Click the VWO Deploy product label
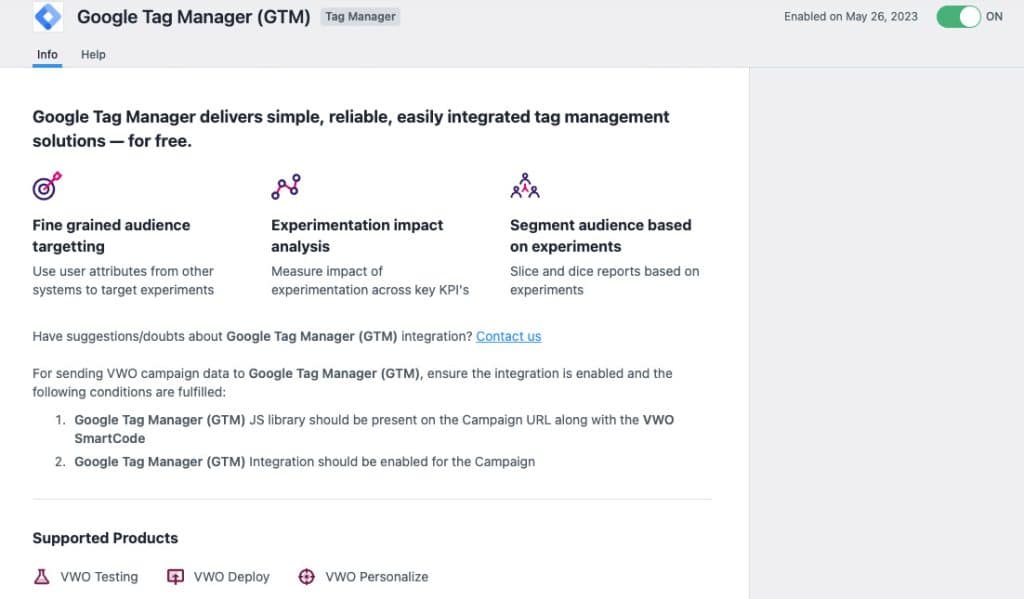Viewport: 1024px width, 599px height. pos(233,577)
